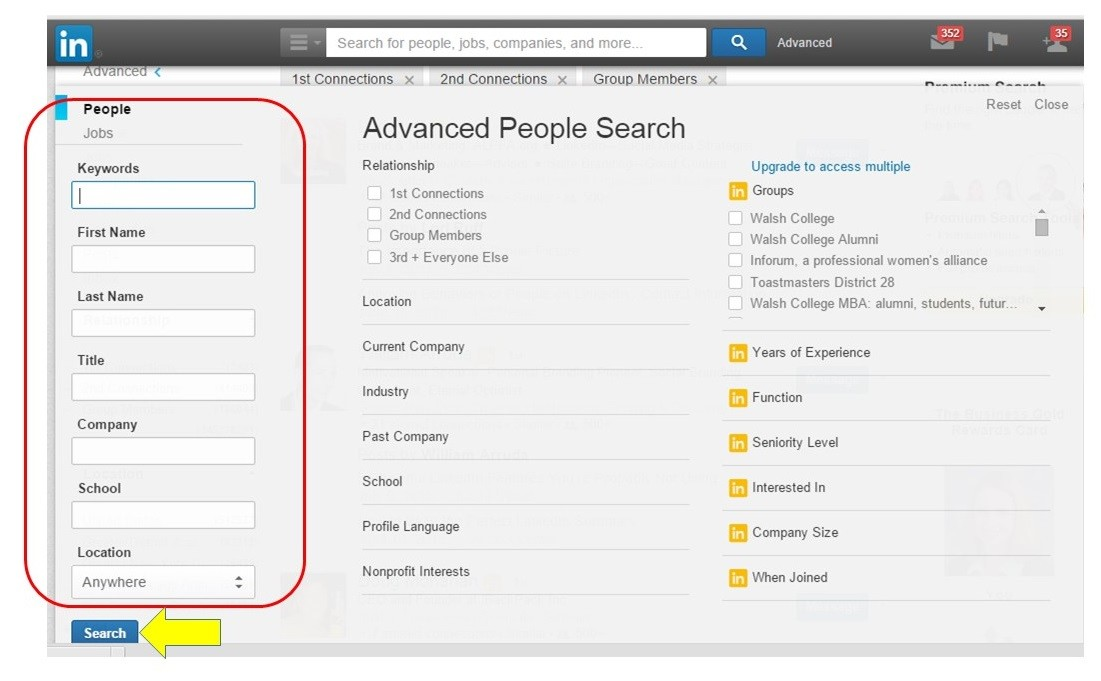The image size is (1101, 681).
Task: Remove the 2nd Connections filter tag
Action: tap(562, 80)
